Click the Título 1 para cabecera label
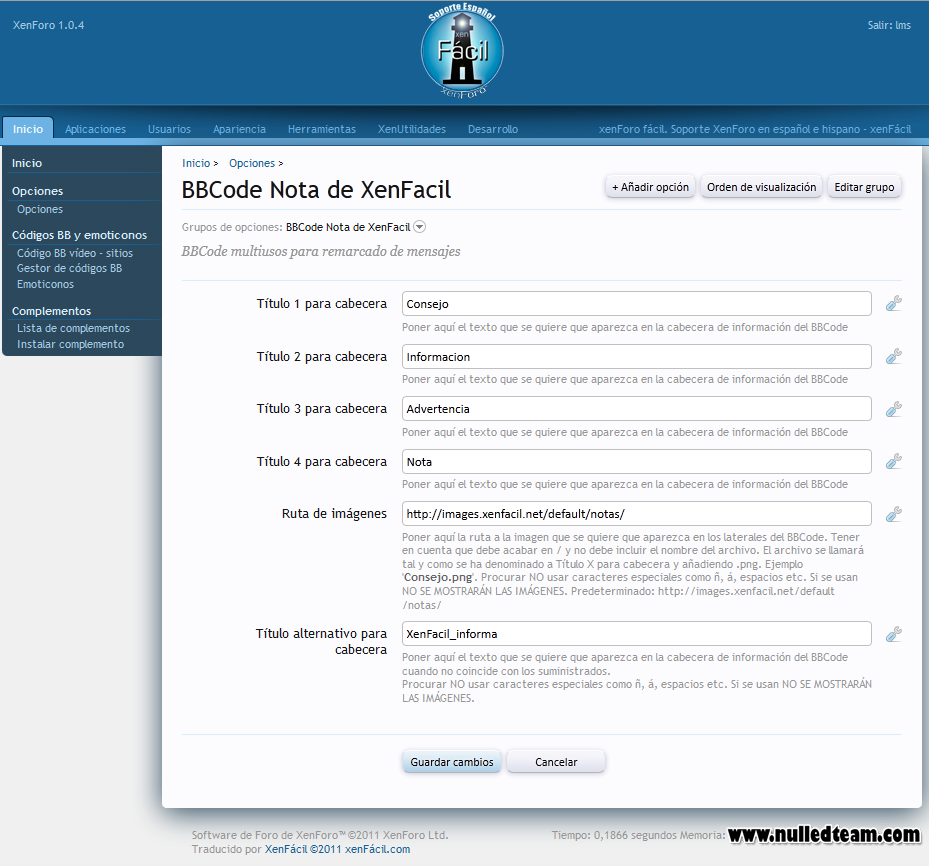Screen dimensions: 929x866 [322, 303]
